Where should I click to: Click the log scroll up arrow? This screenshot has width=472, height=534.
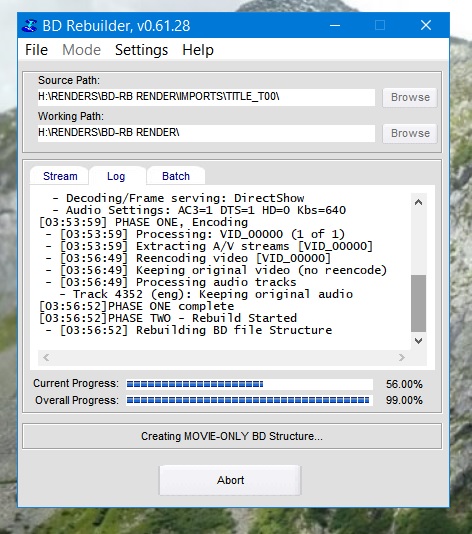click(419, 202)
